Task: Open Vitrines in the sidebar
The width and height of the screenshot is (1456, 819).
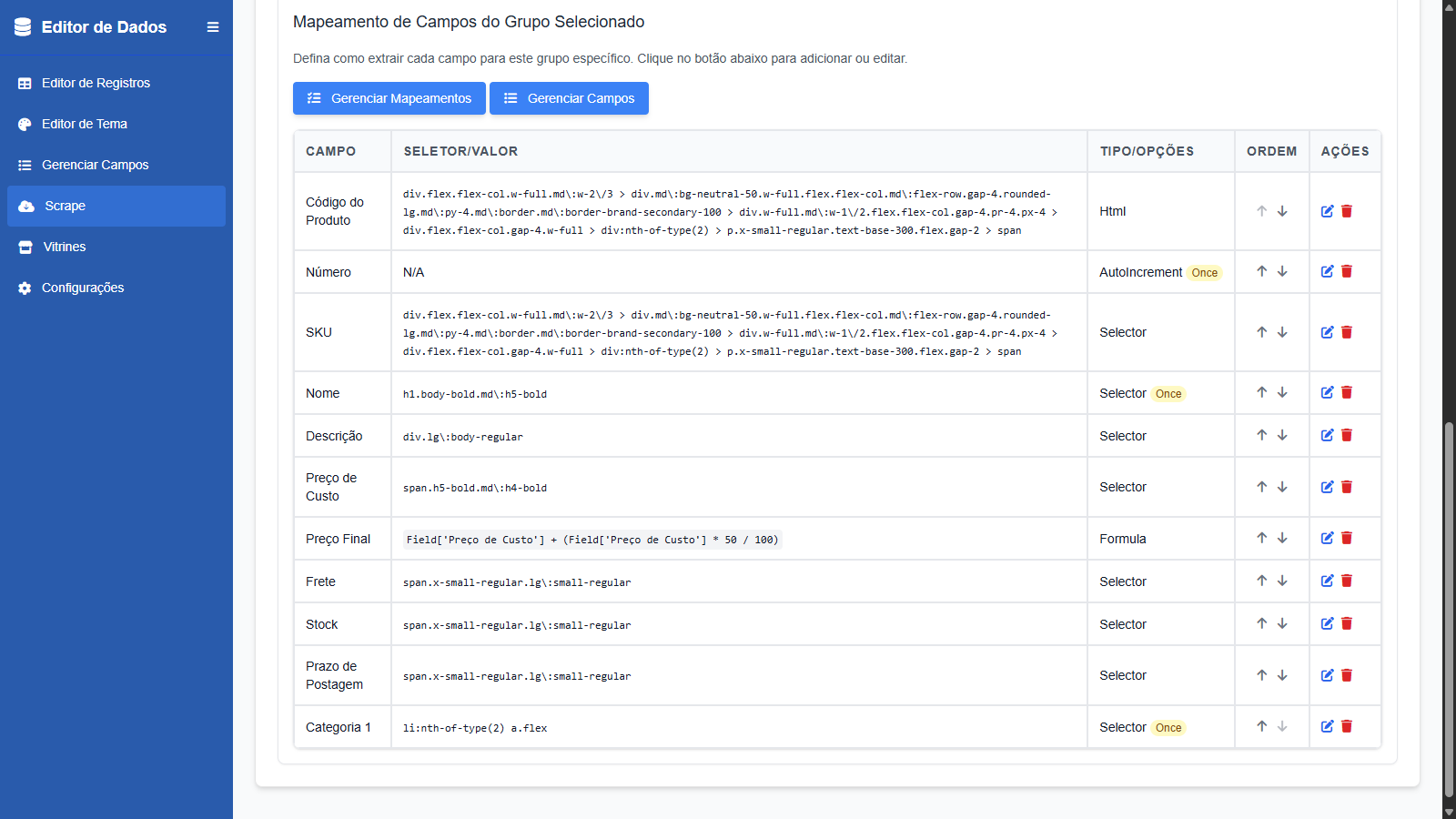Action: 64,247
